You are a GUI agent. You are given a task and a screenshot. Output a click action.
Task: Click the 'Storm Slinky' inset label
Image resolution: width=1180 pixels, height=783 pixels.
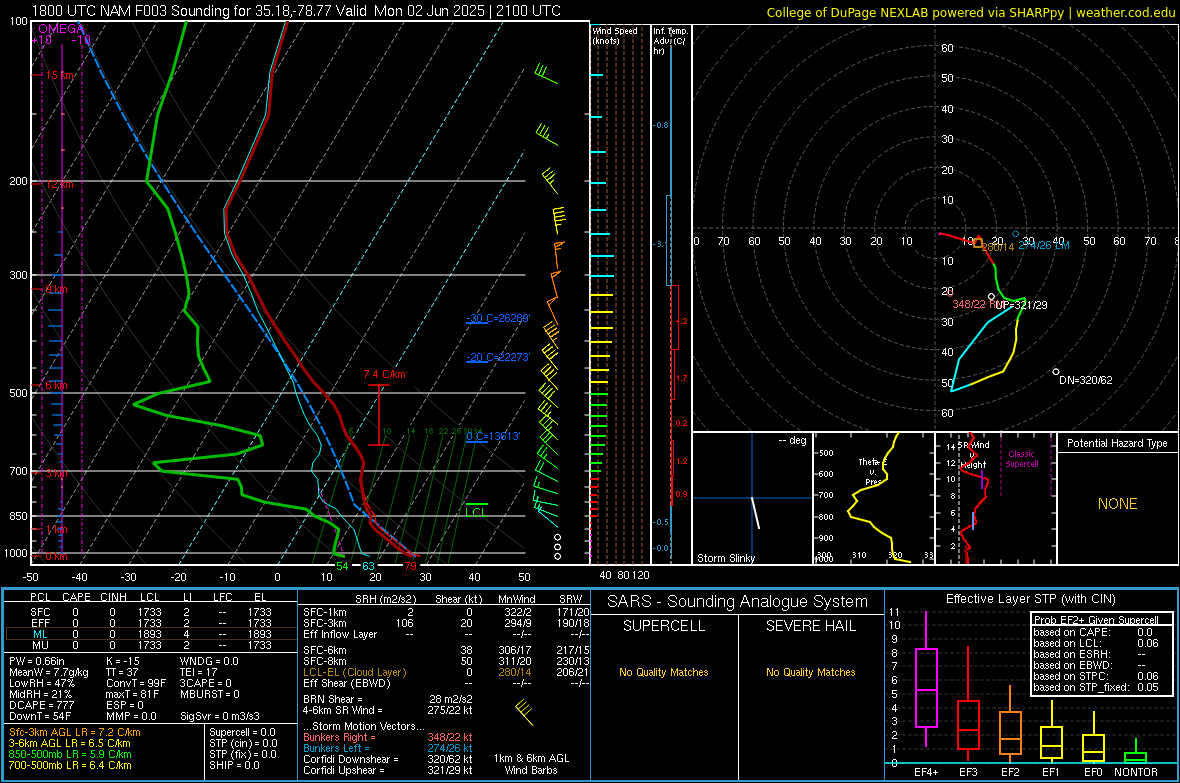[725, 558]
